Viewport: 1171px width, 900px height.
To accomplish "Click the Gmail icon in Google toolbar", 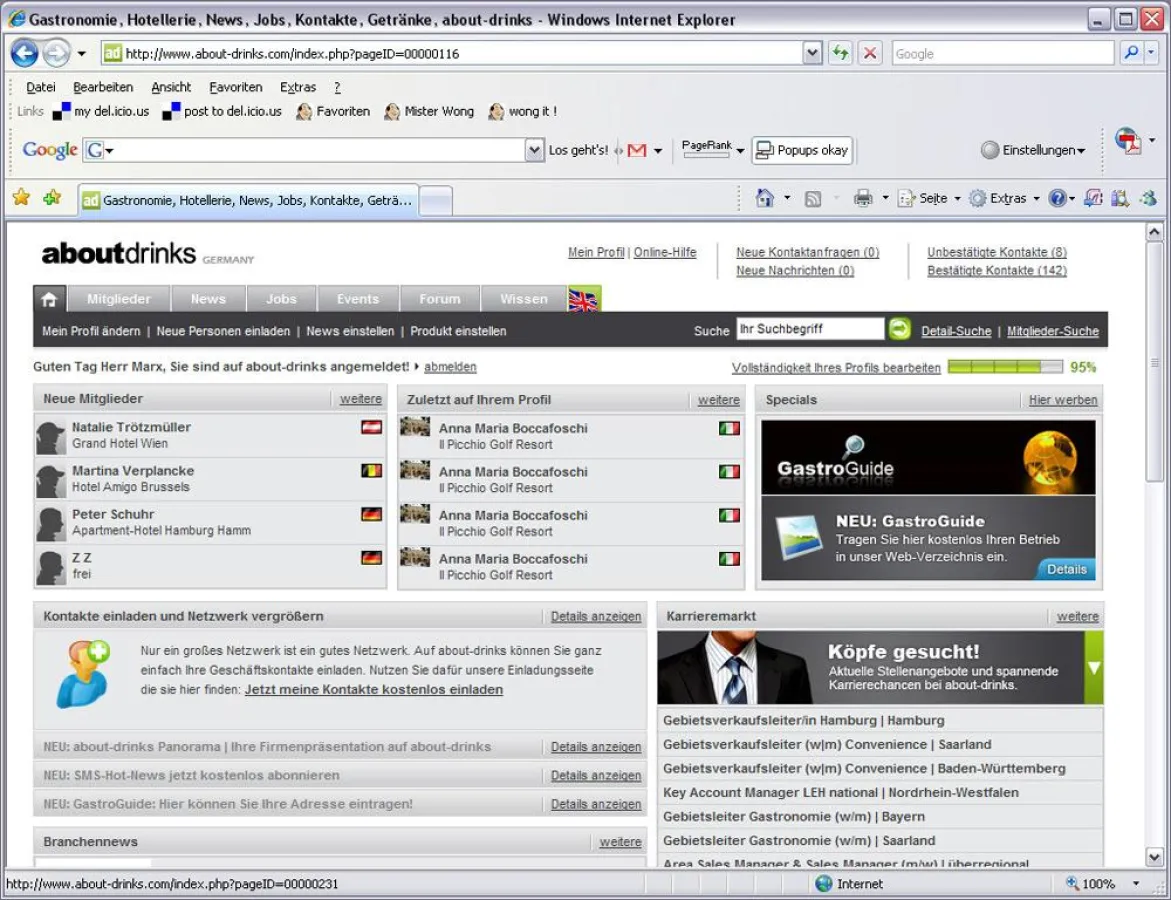I will point(637,151).
